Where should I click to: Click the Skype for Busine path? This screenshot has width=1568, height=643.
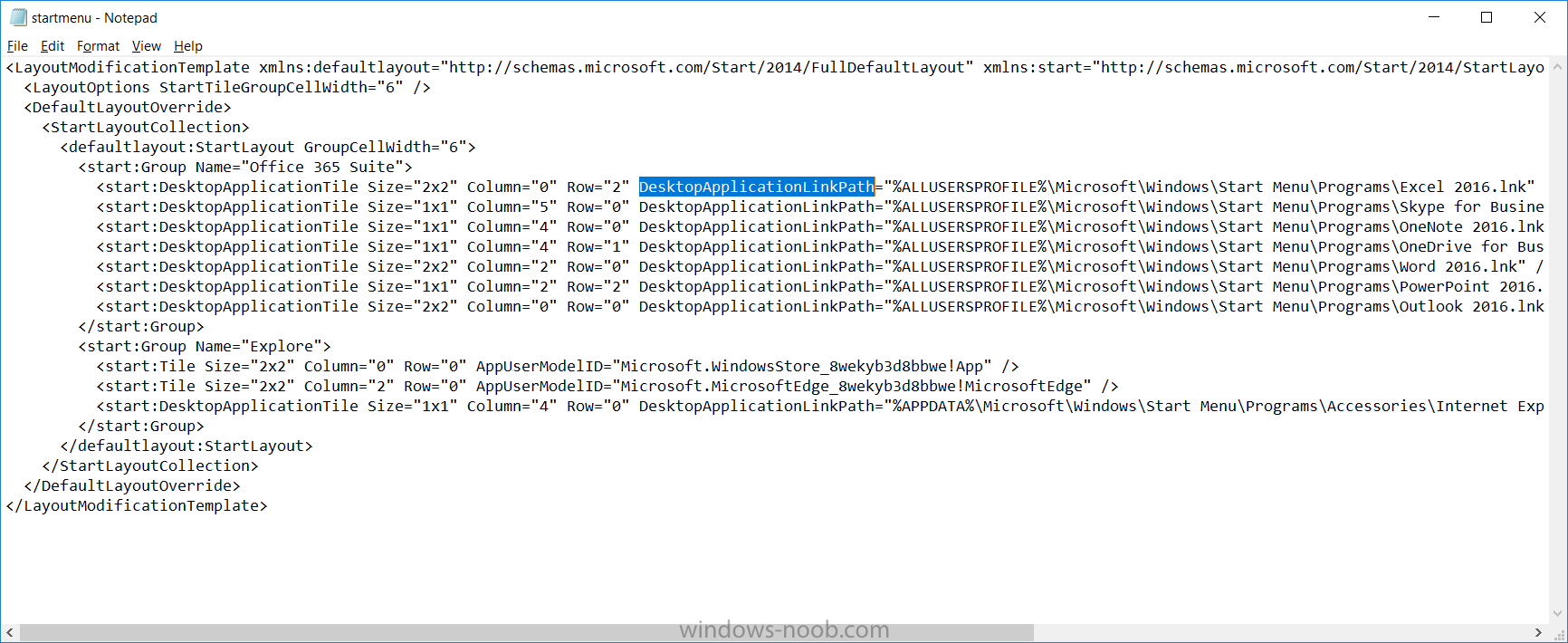(1219, 206)
